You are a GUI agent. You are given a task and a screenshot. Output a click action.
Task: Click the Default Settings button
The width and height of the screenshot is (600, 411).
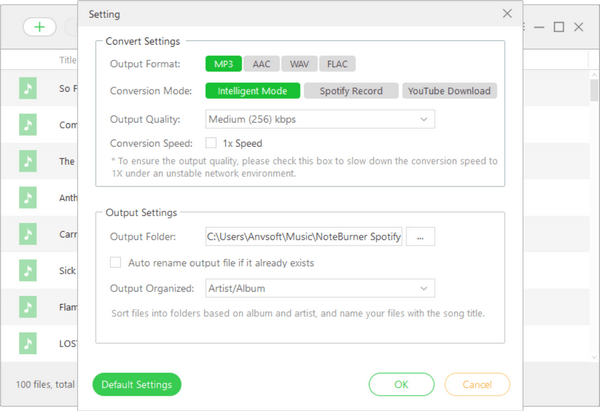(137, 384)
